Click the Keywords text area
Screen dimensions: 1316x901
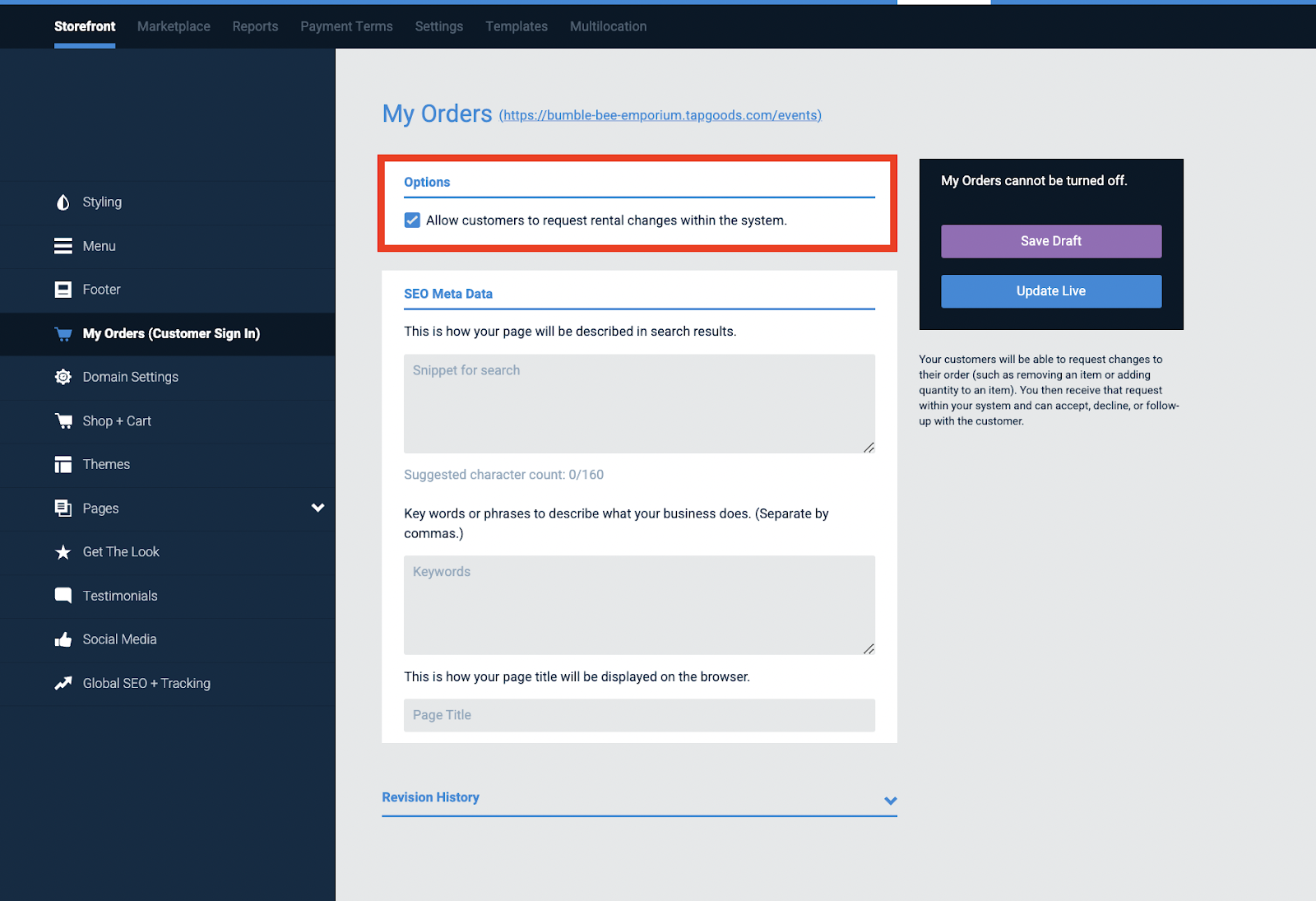(638, 605)
